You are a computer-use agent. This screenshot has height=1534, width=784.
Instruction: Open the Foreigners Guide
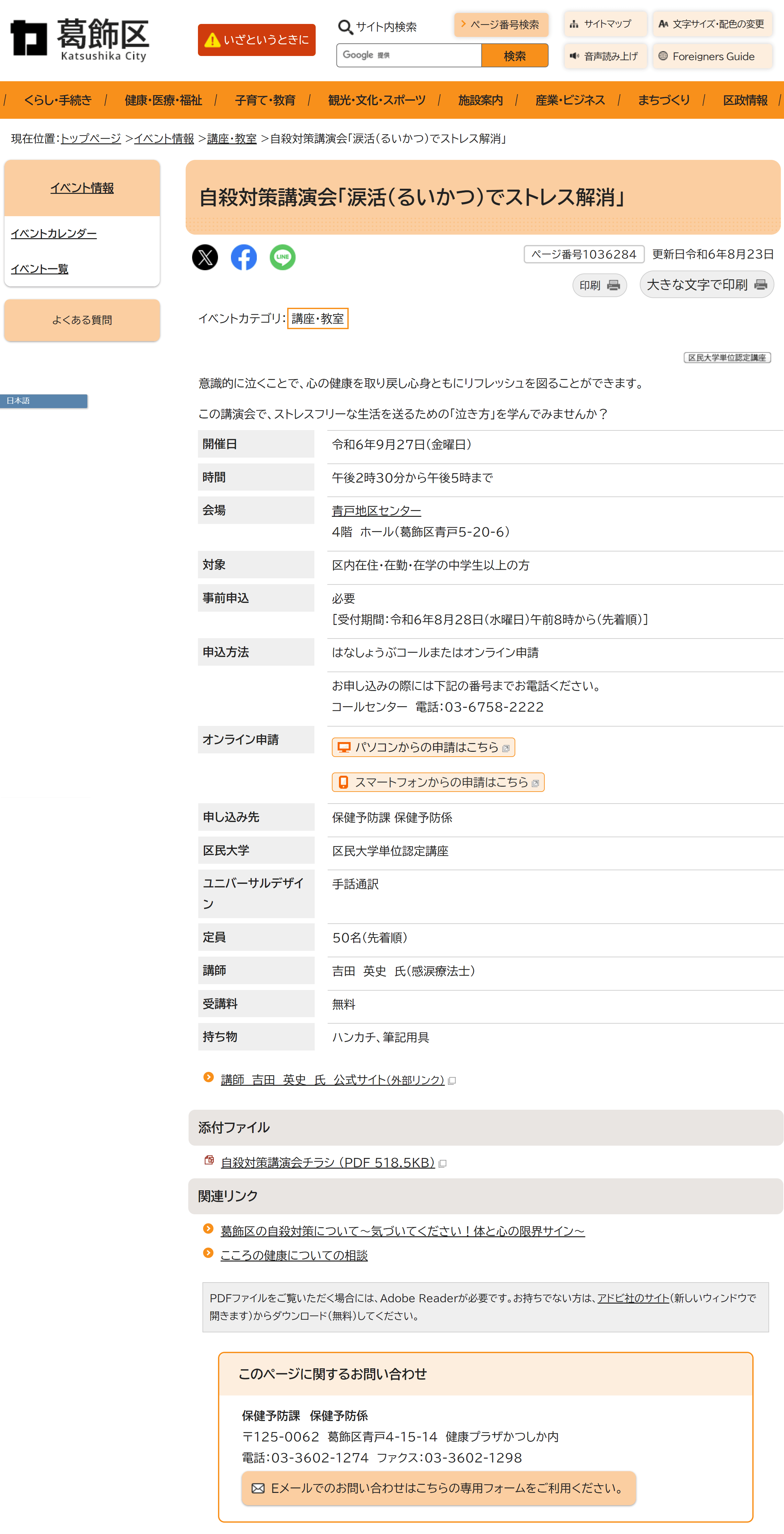point(712,57)
